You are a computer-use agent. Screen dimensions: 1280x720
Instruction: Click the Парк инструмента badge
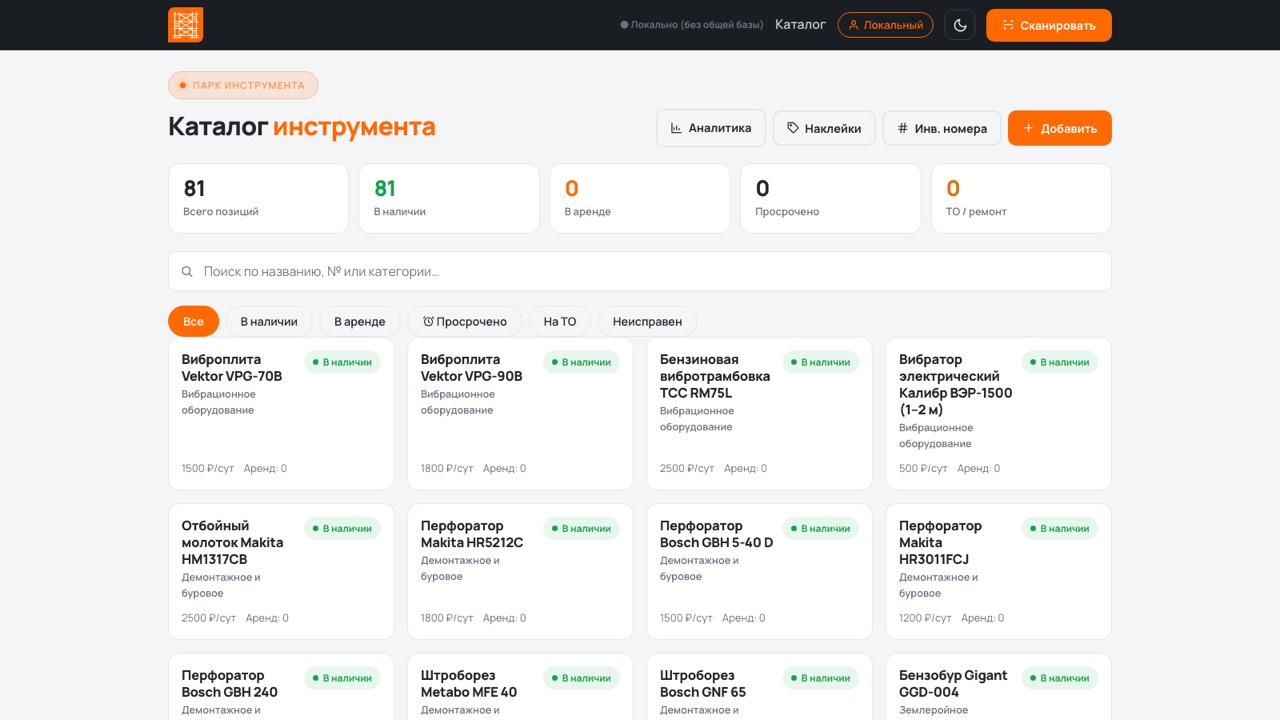pyautogui.click(x=243, y=85)
